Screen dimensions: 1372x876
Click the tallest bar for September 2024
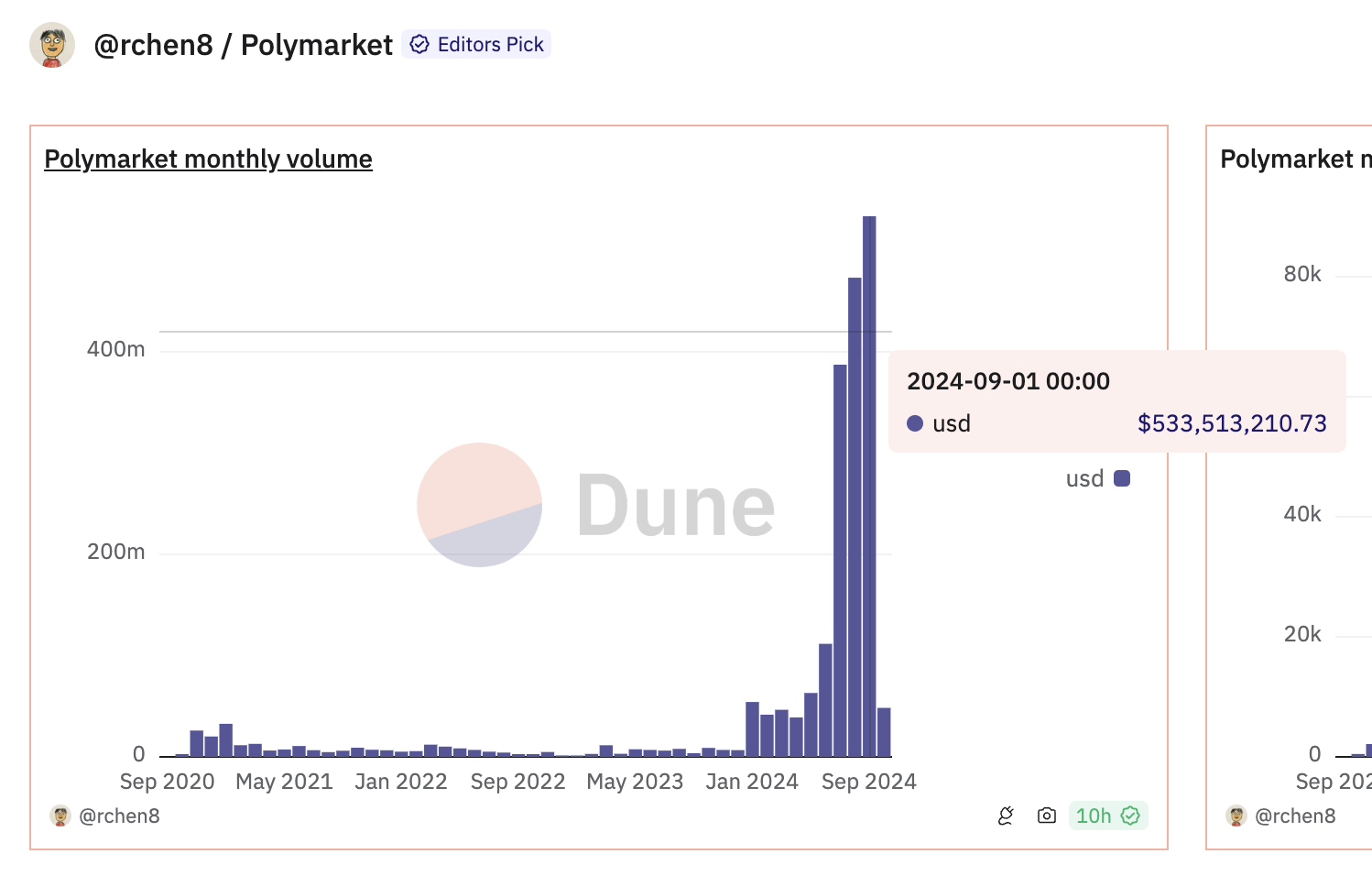869,487
